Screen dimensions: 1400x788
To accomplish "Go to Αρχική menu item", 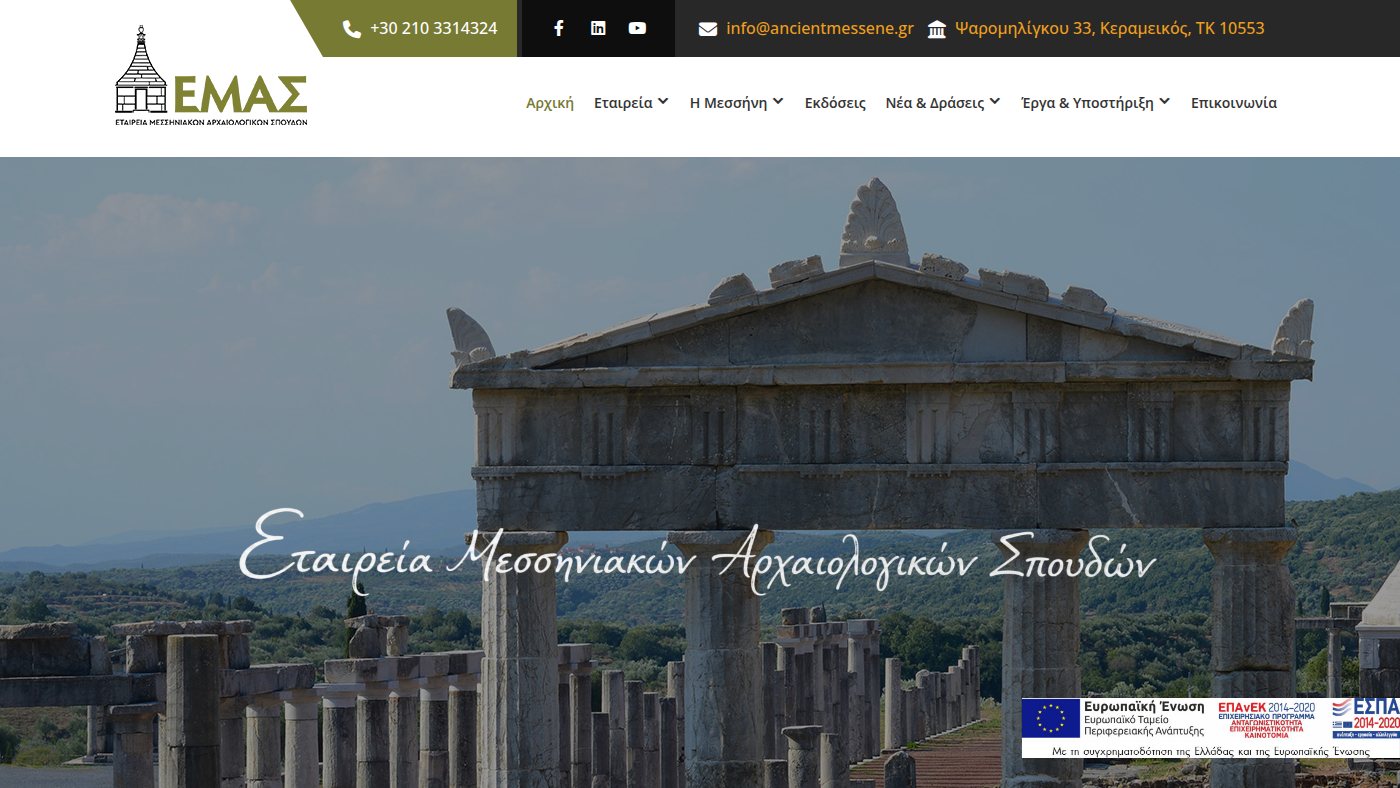I will pos(550,102).
